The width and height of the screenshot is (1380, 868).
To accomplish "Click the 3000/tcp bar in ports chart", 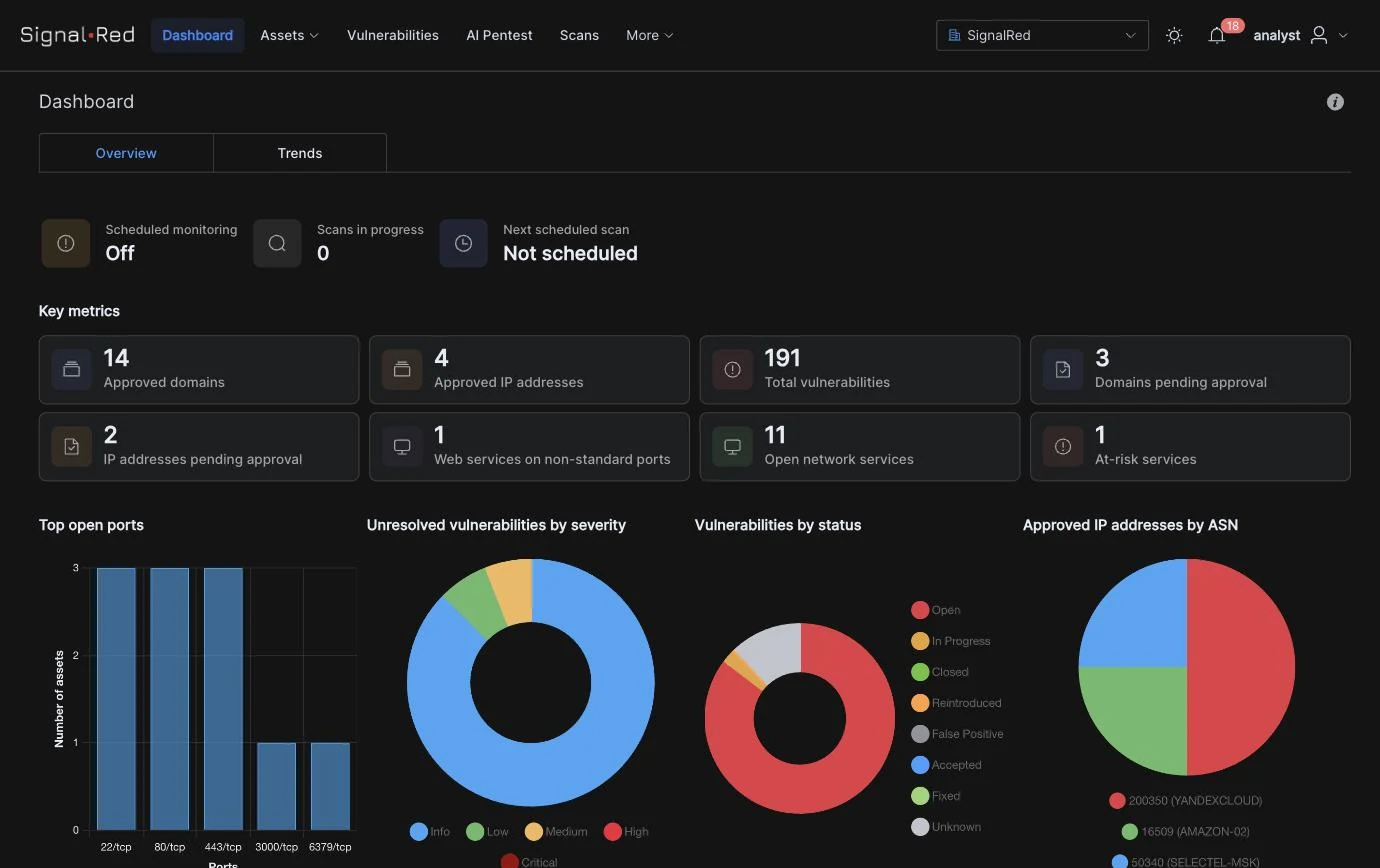I will 276,786.
